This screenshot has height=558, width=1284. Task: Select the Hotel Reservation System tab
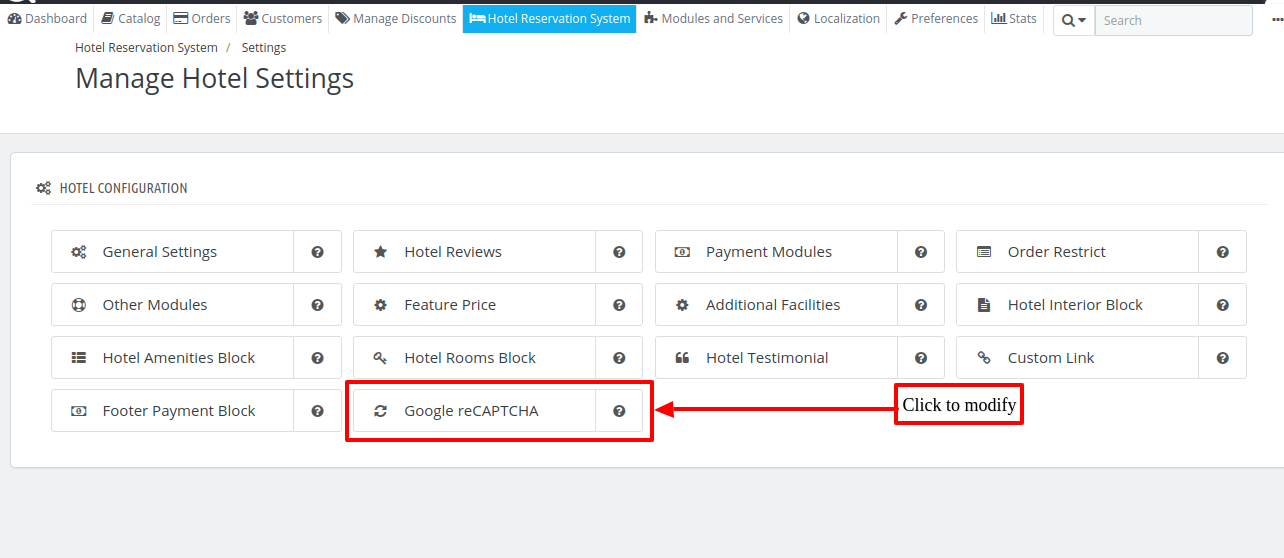[549, 18]
